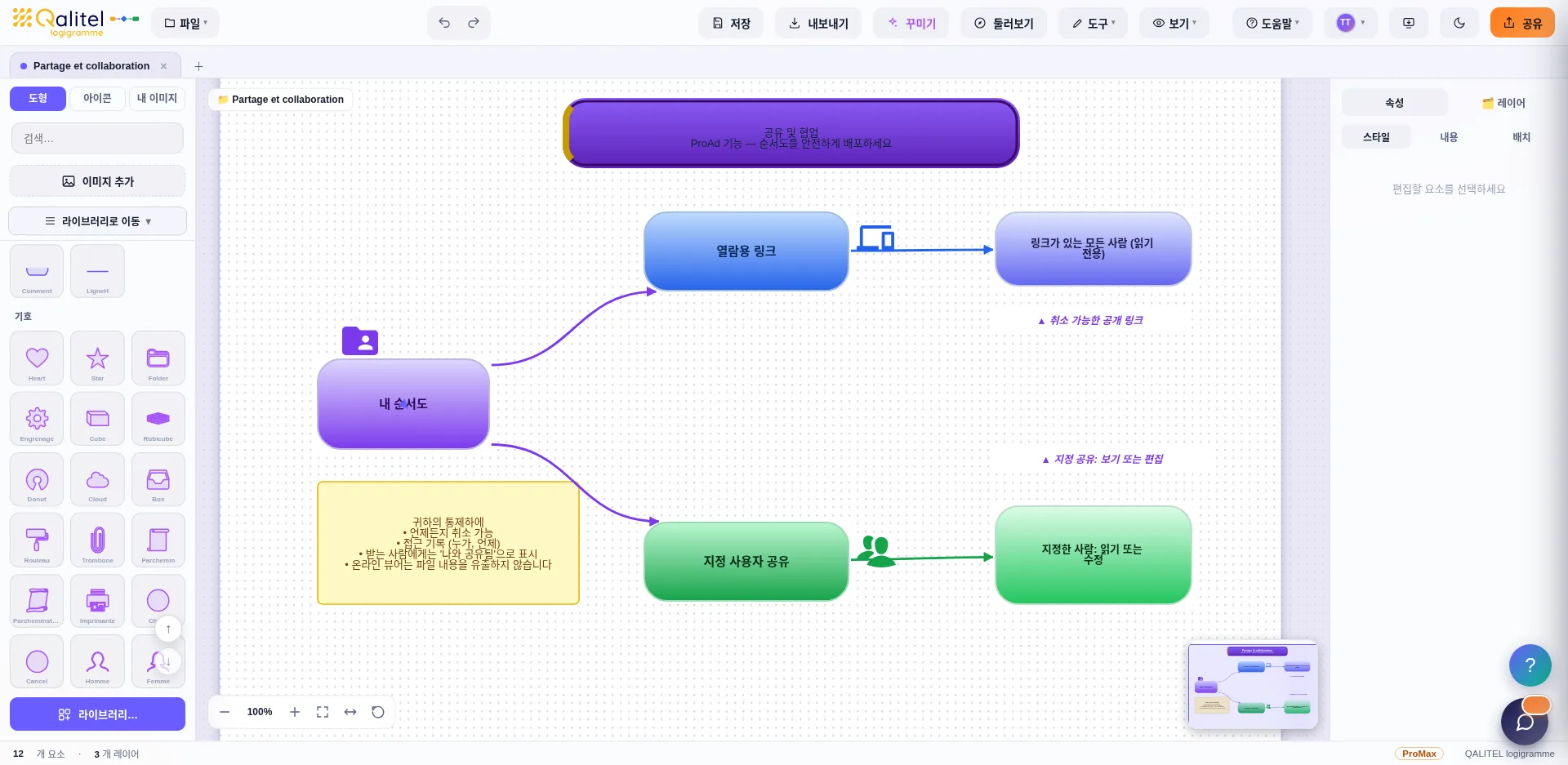Open the TT user avatar dropdown
The height and width of the screenshot is (765, 1568).
pyautogui.click(x=1352, y=23)
